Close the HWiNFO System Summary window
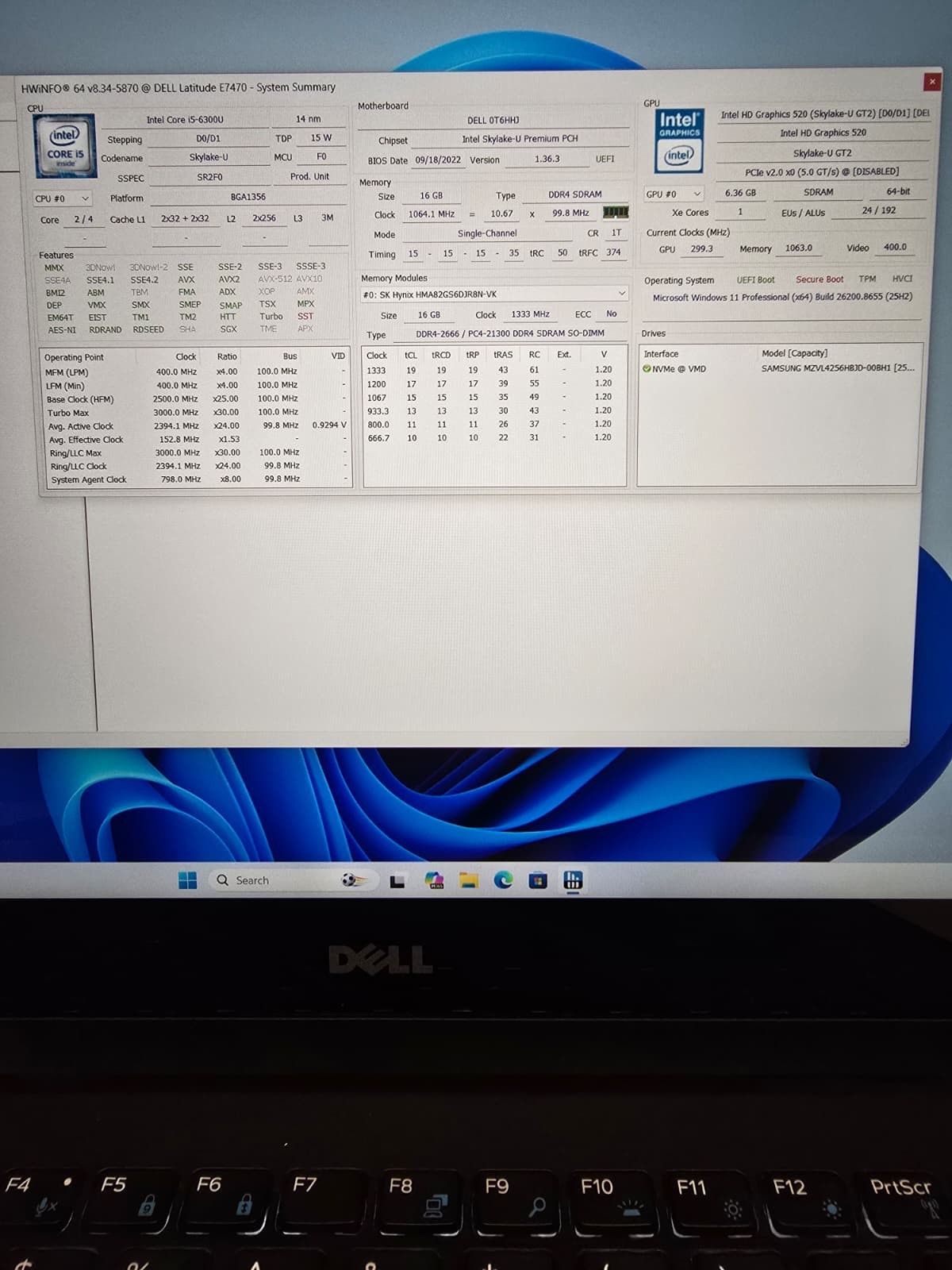The width and height of the screenshot is (952, 1270). [x=932, y=81]
